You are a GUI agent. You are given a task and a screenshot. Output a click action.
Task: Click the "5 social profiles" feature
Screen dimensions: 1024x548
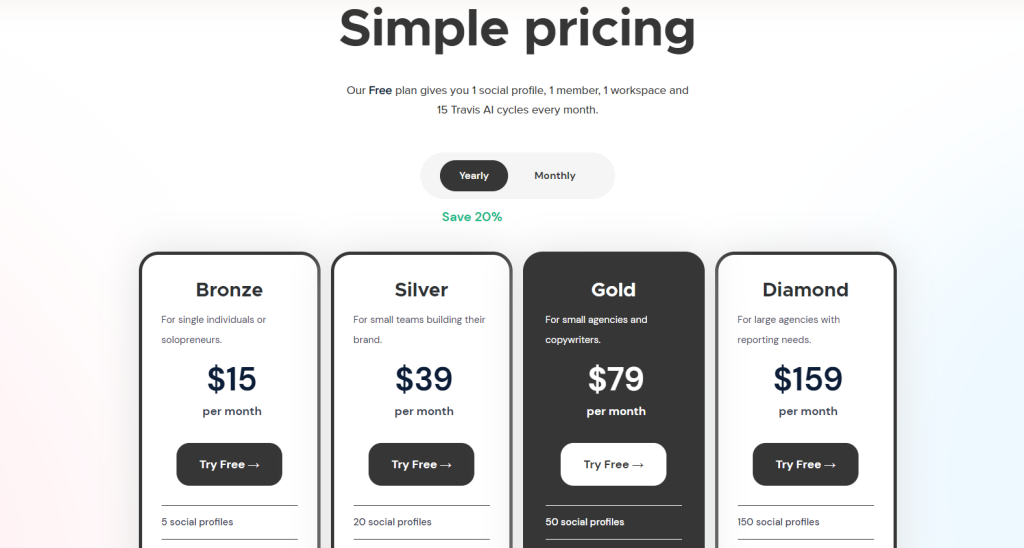pos(197,522)
